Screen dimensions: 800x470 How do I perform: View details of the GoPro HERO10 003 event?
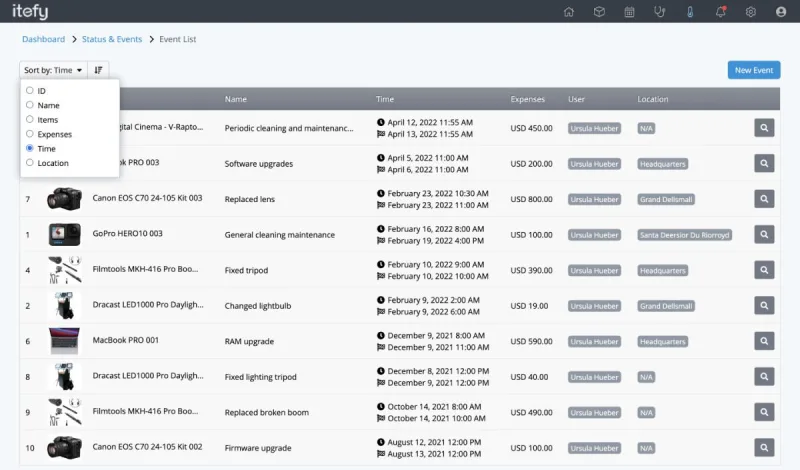point(764,235)
